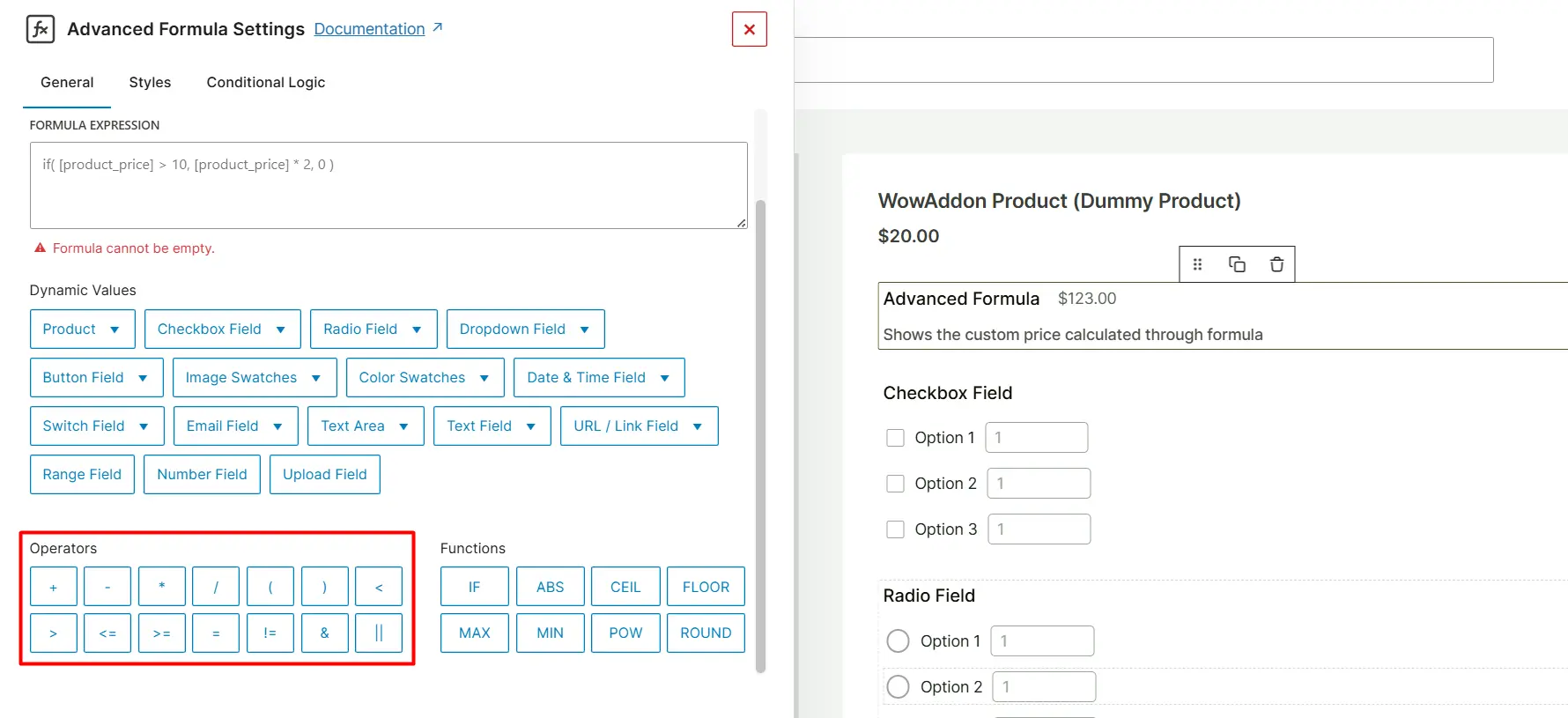
Task: Duplicate the Advanced Formula block
Action: pos(1237,264)
